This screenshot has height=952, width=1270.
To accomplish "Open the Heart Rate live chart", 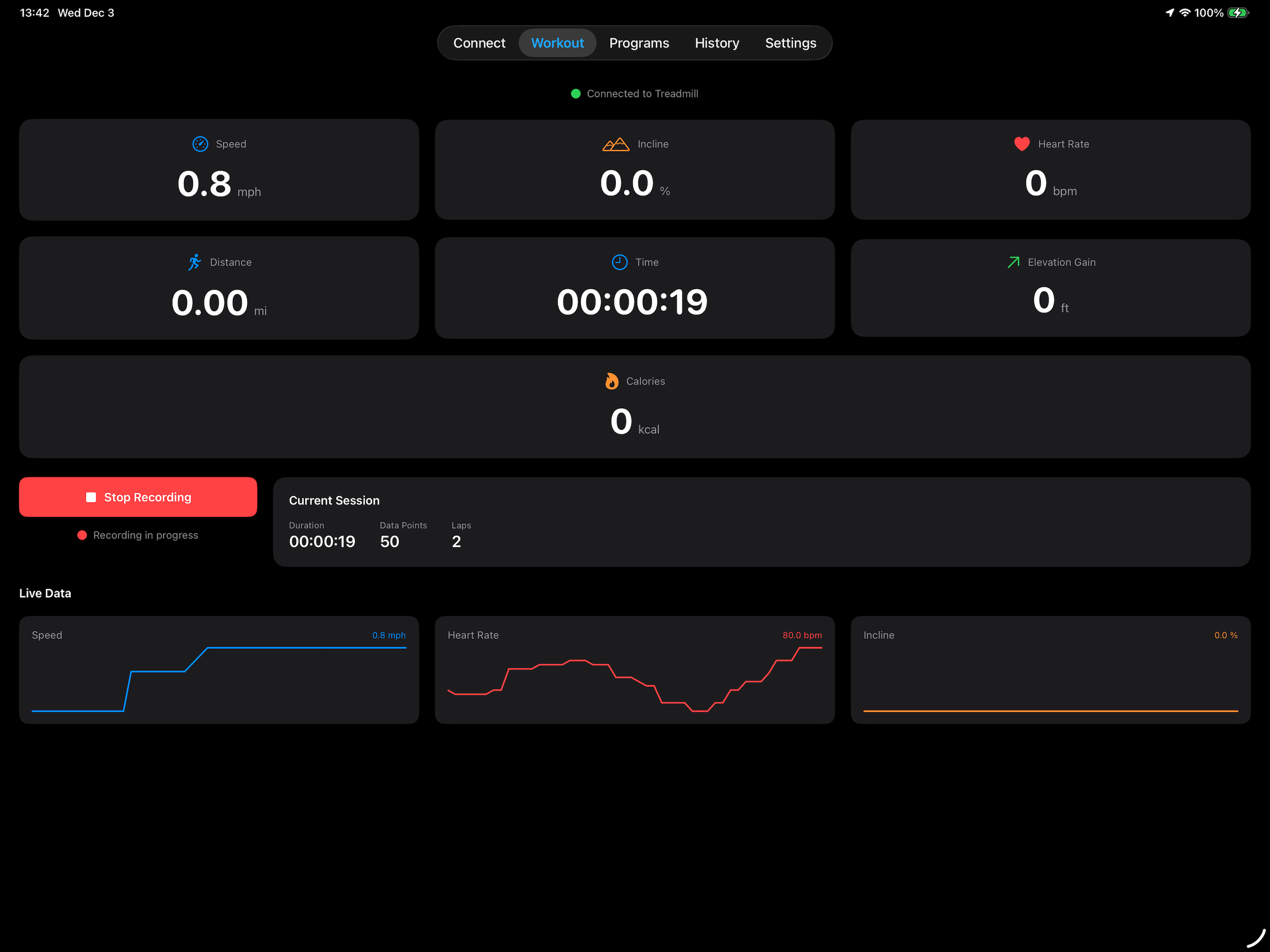I will [x=635, y=669].
